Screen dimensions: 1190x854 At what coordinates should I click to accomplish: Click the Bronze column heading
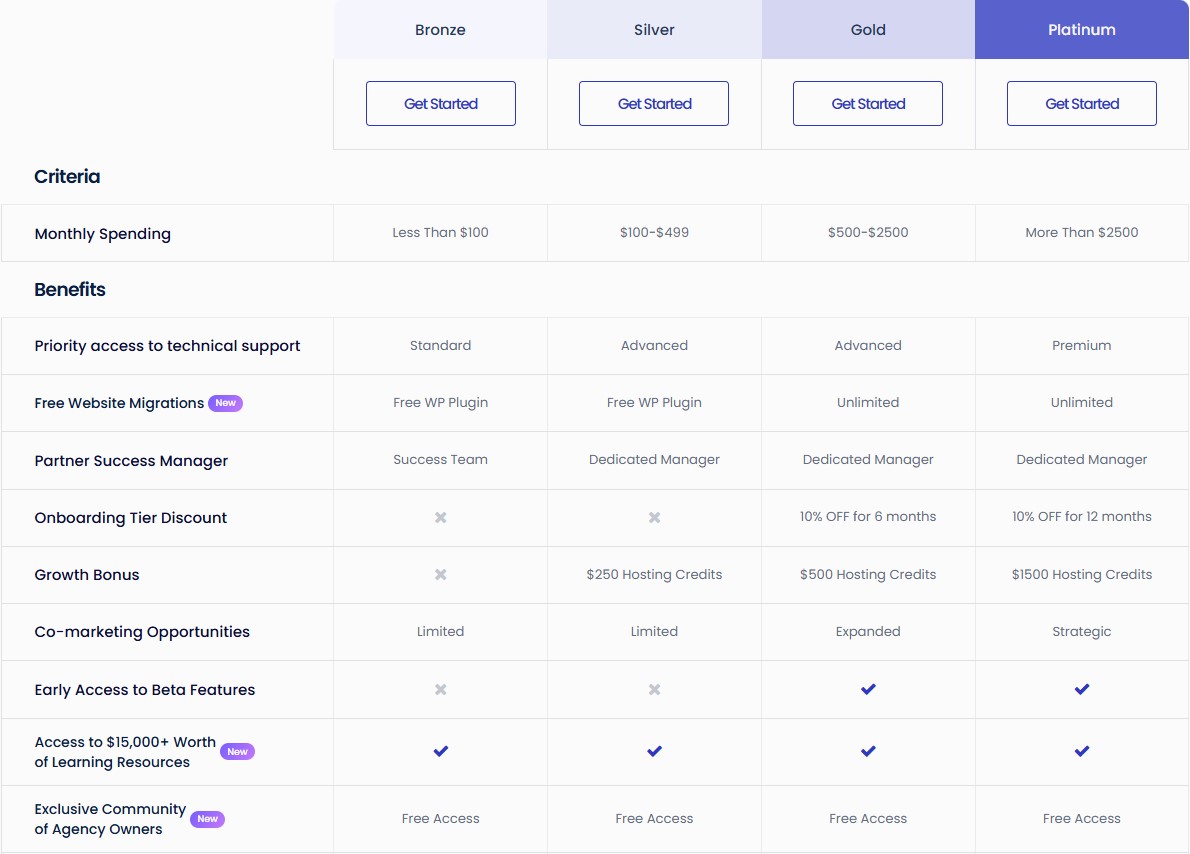[440, 29]
